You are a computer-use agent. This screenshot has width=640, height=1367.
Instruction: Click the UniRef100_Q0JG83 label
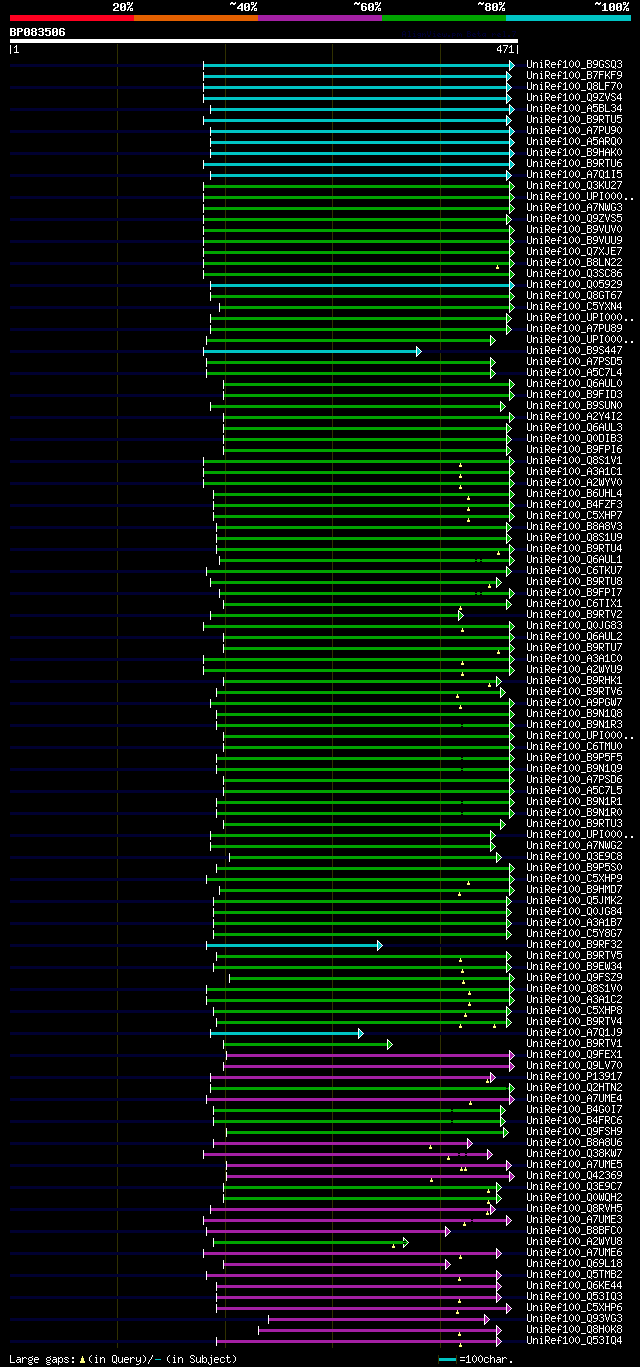[574, 626]
